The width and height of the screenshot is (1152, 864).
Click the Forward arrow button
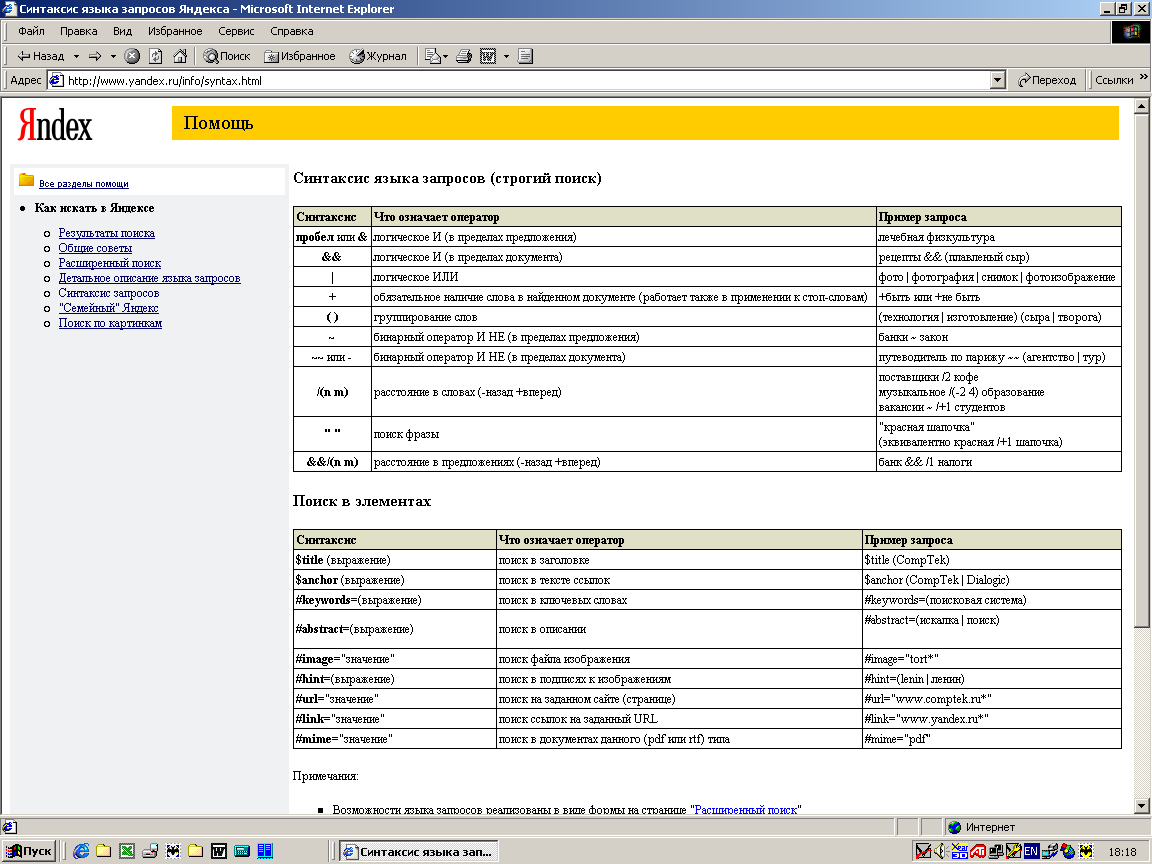point(95,56)
